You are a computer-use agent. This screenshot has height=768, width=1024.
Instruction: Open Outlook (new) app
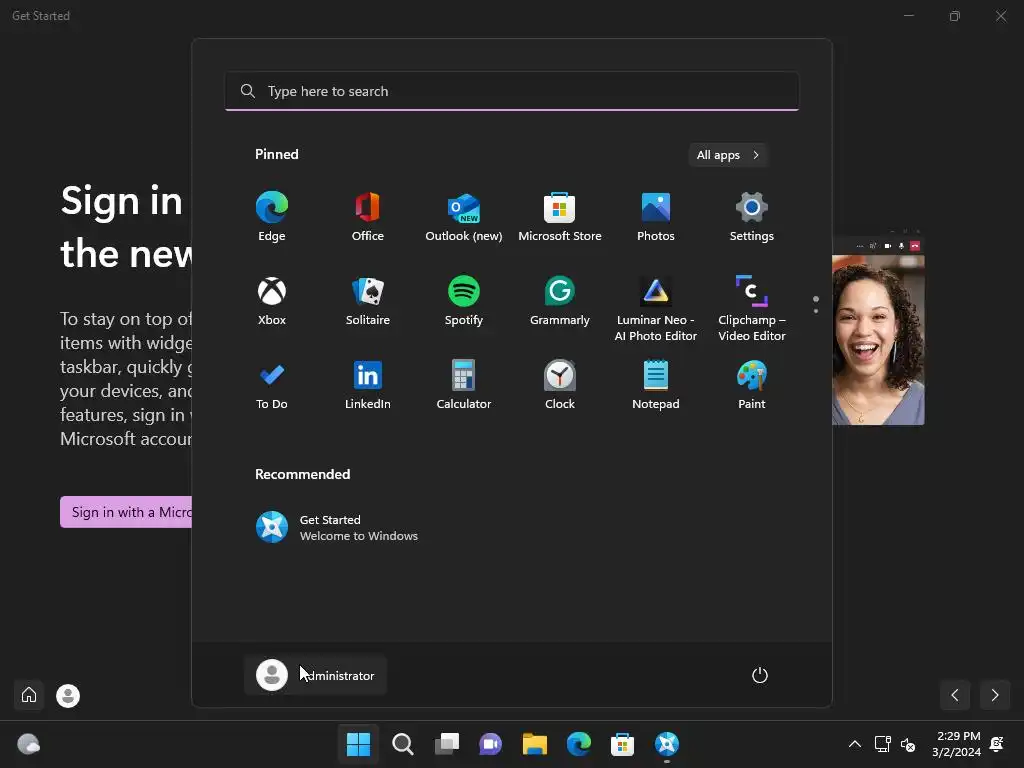(x=464, y=217)
